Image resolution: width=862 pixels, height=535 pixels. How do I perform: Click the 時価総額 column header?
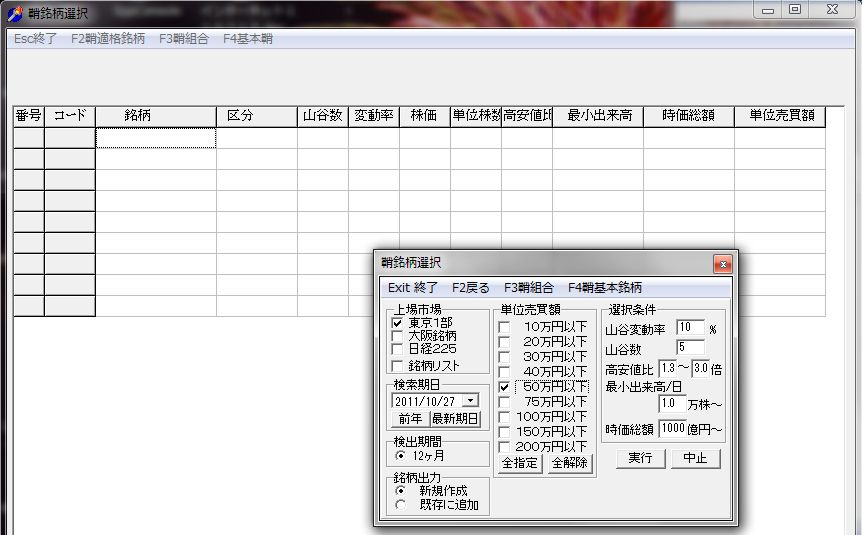click(x=689, y=117)
